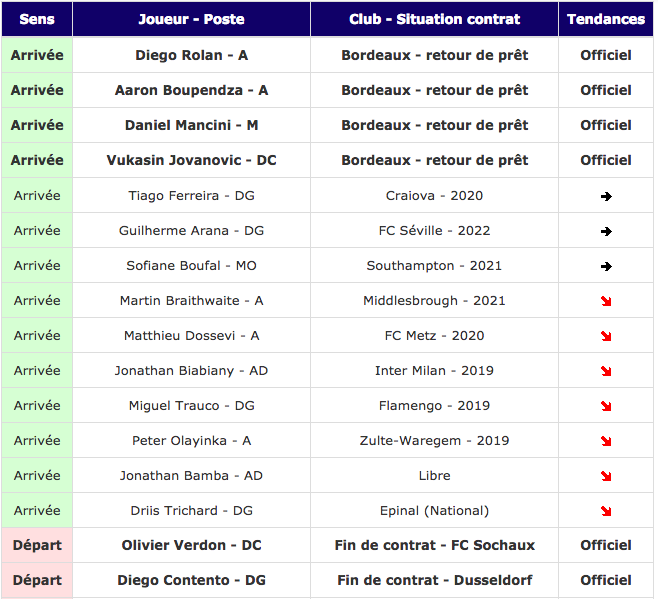Click the black arrow beside Southampton - 2021
The height and width of the screenshot is (599, 658).
tap(606, 266)
